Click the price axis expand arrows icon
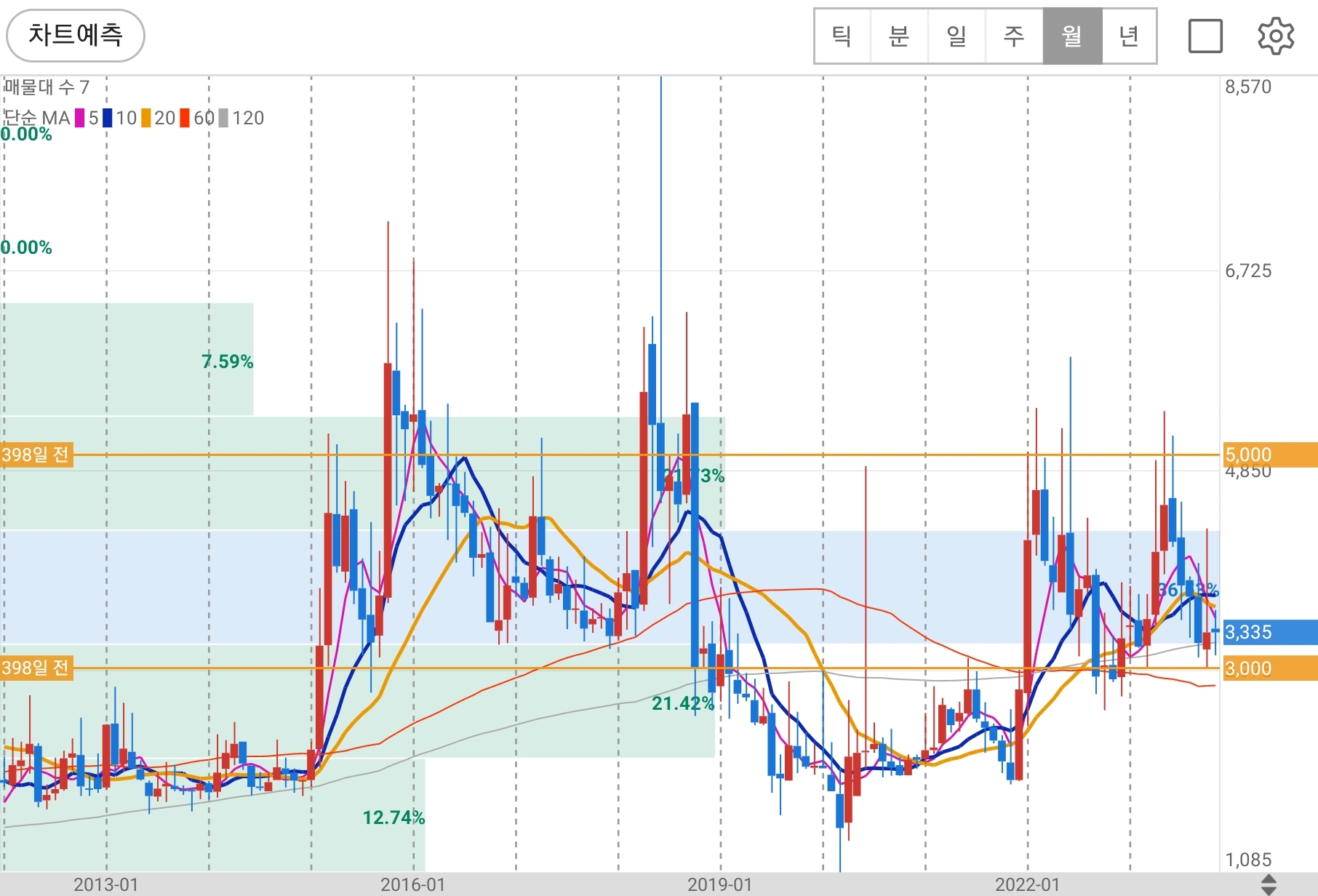 [x=1269, y=884]
